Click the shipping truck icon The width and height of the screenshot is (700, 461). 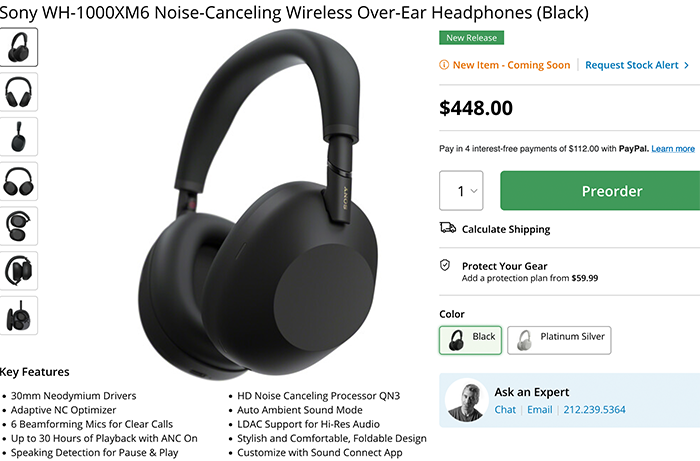point(447,228)
